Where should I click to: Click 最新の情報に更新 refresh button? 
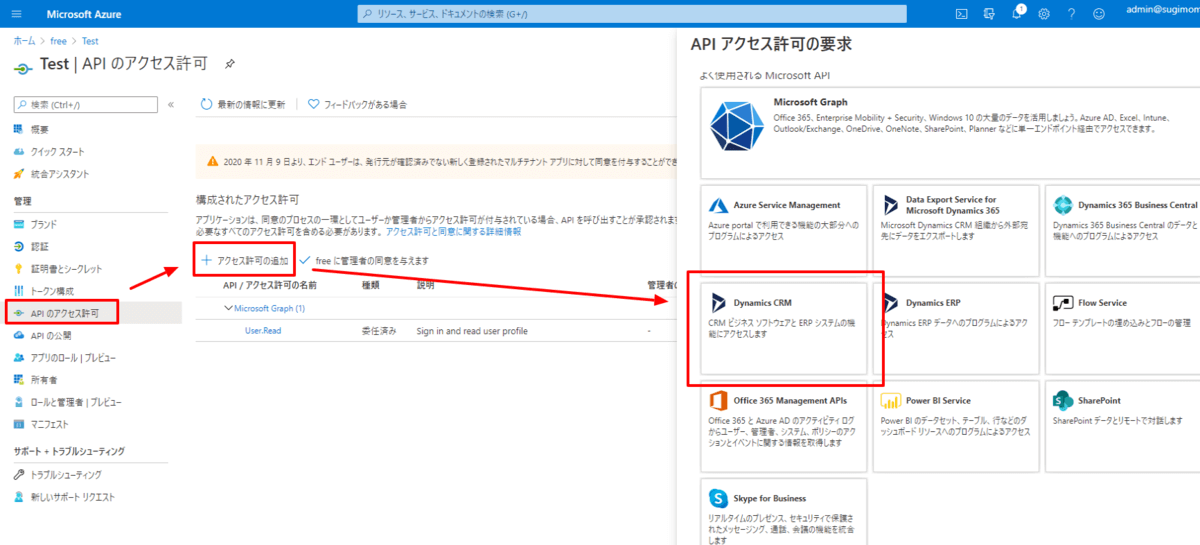[x=243, y=104]
